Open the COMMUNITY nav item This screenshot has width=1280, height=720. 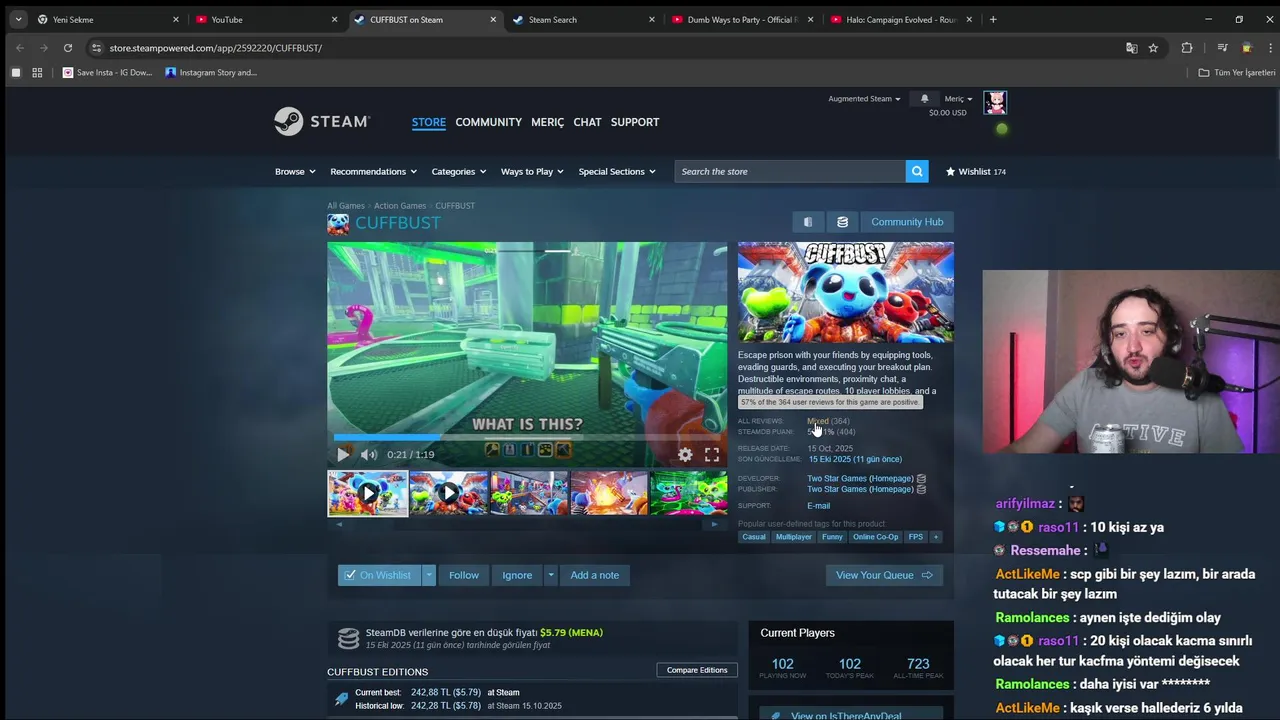(x=489, y=122)
